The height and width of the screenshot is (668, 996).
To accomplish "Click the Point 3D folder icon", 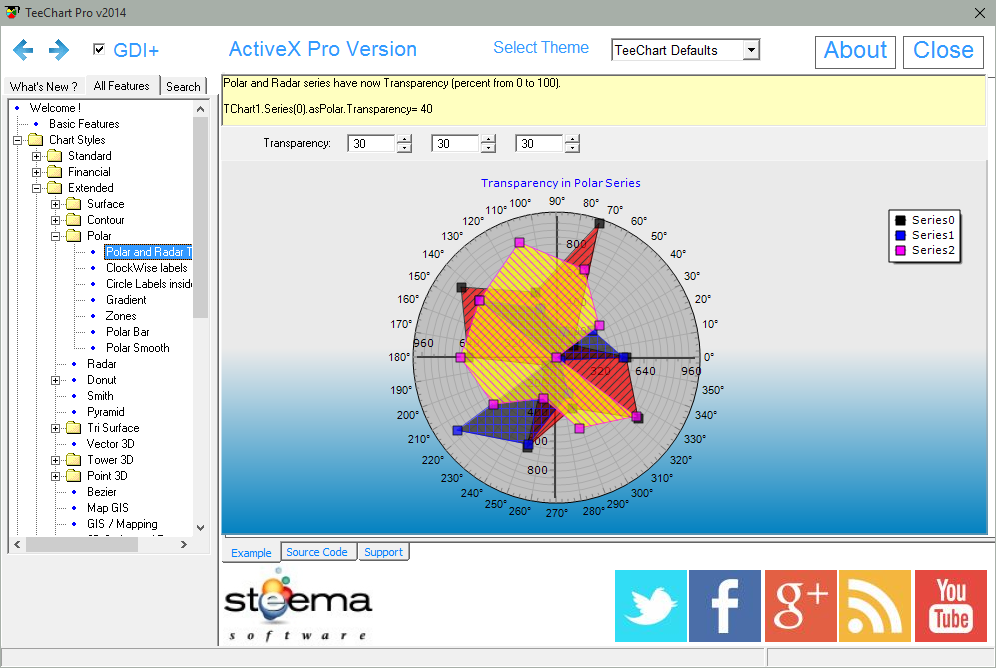I will click(74, 476).
